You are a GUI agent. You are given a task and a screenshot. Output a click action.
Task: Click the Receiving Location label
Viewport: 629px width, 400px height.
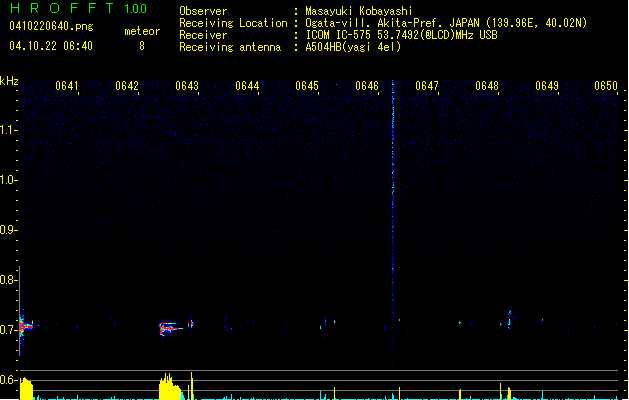233,23
